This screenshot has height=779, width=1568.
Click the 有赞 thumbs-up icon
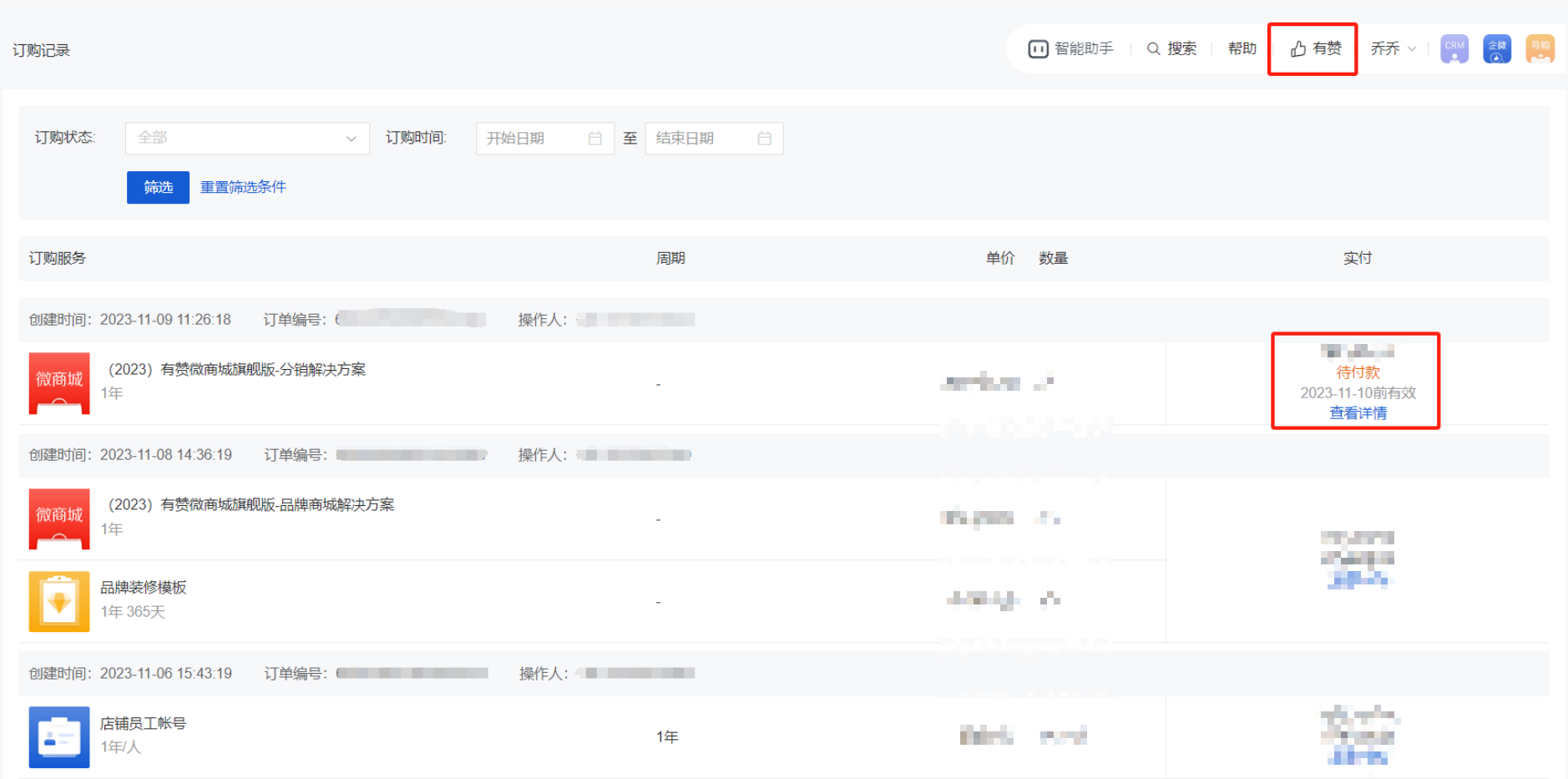pos(1297,49)
